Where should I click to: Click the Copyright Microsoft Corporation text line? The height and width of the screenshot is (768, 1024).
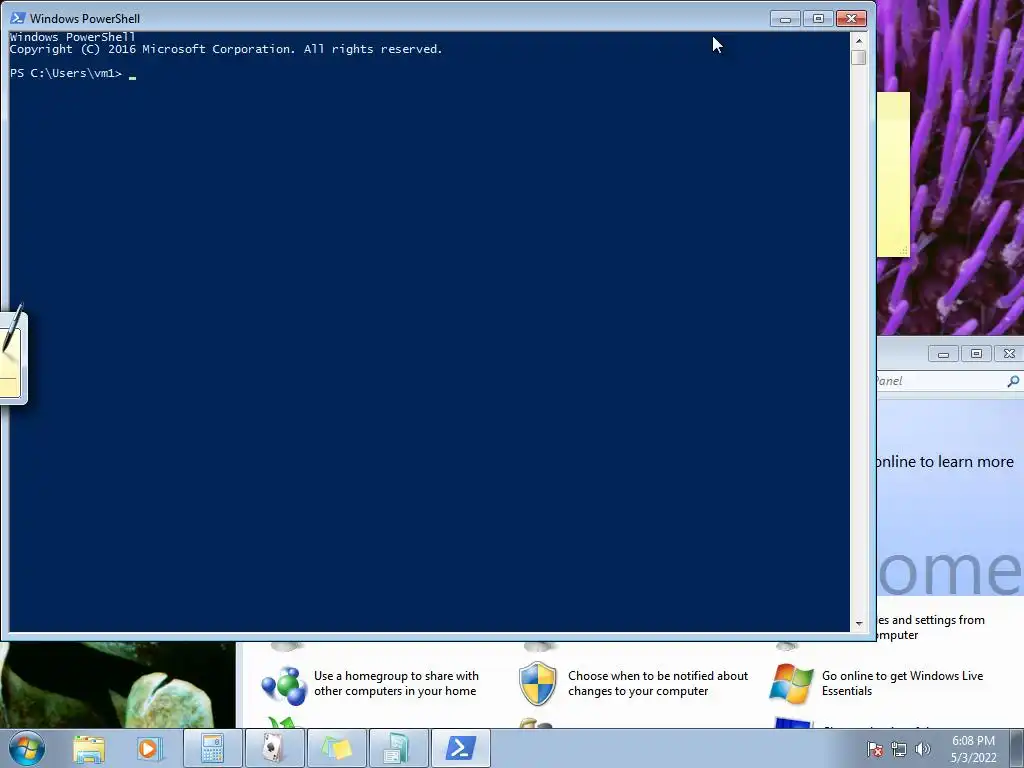(x=226, y=49)
